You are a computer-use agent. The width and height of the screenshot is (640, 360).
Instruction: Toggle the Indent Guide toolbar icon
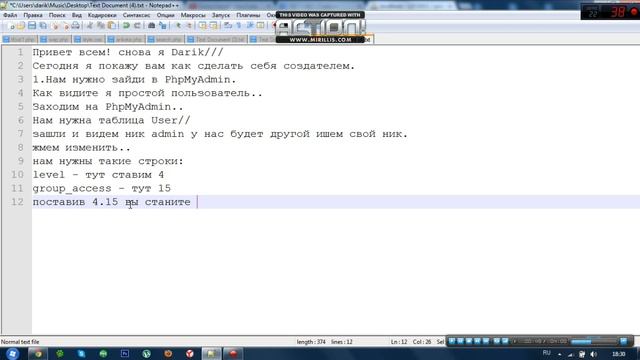tap(250, 26)
